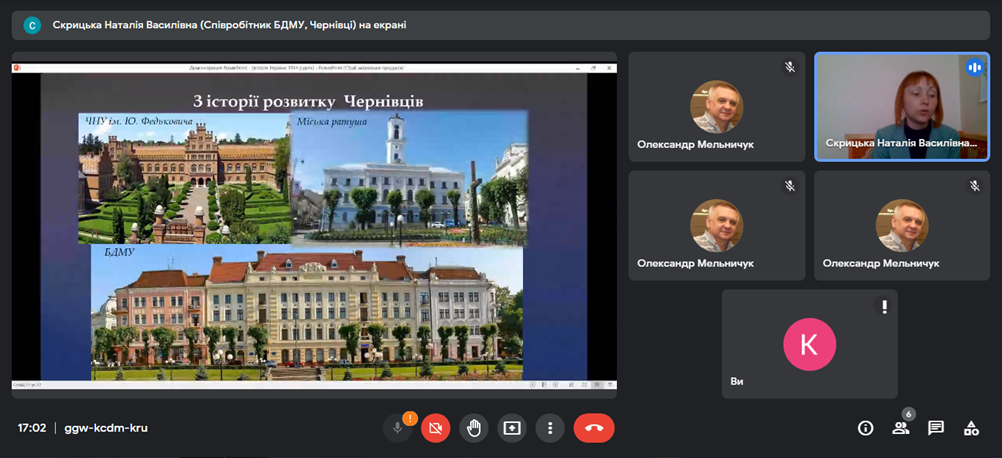The height and width of the screenshot is (458, 1002).
Task: Open the meeting details info icon
Action: (865, 428)
